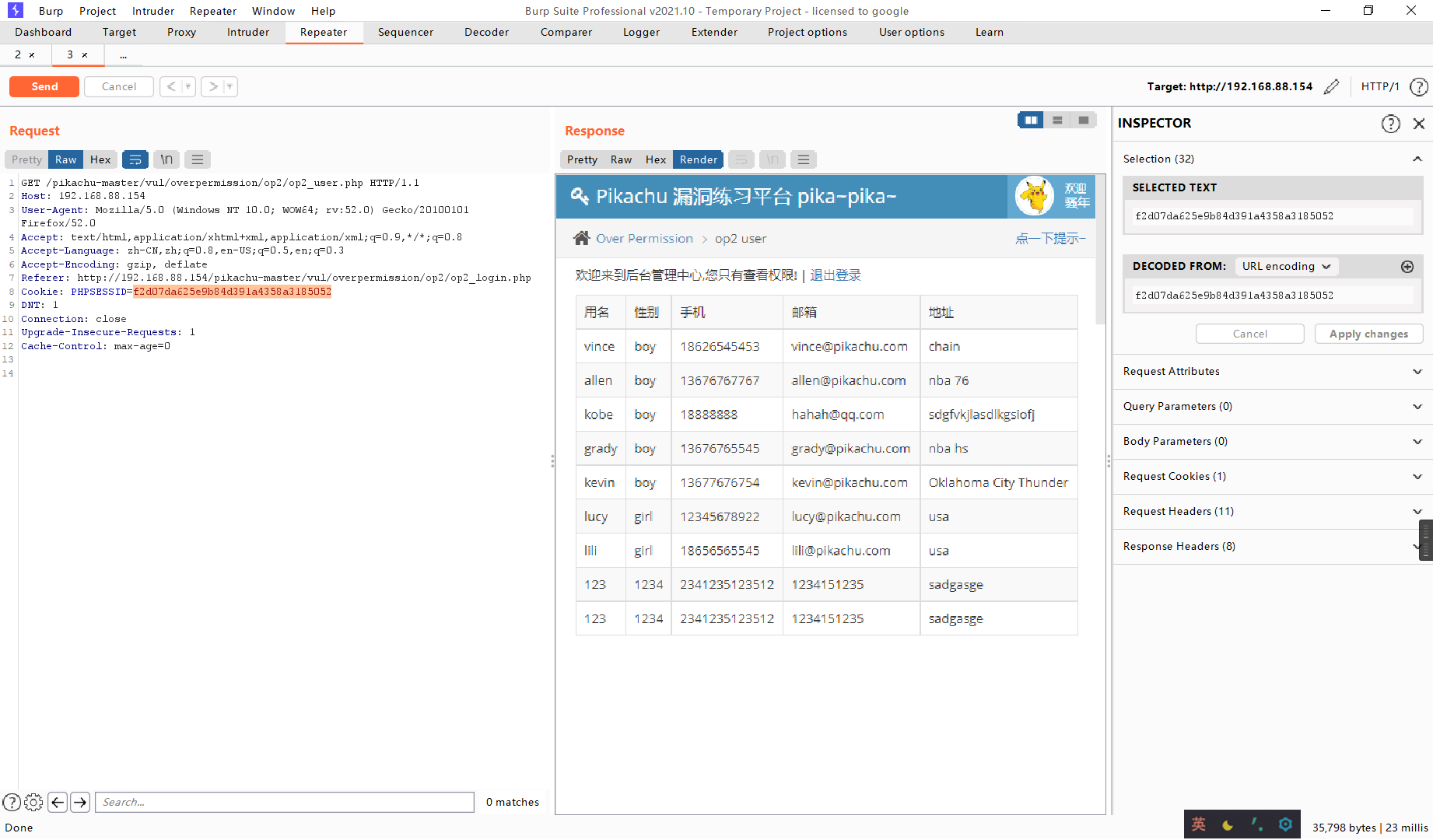Go to next search match arrow
This screenshot has height=840, width=1433.
80,802
